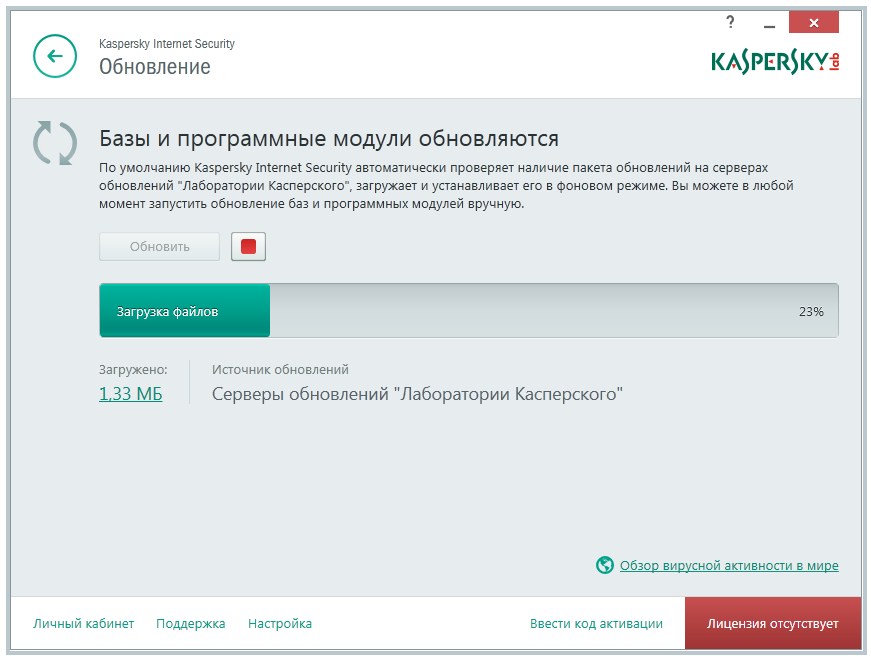
Task: Click the Загрузка файлов progress bar
Action: [x=469, y=311]
